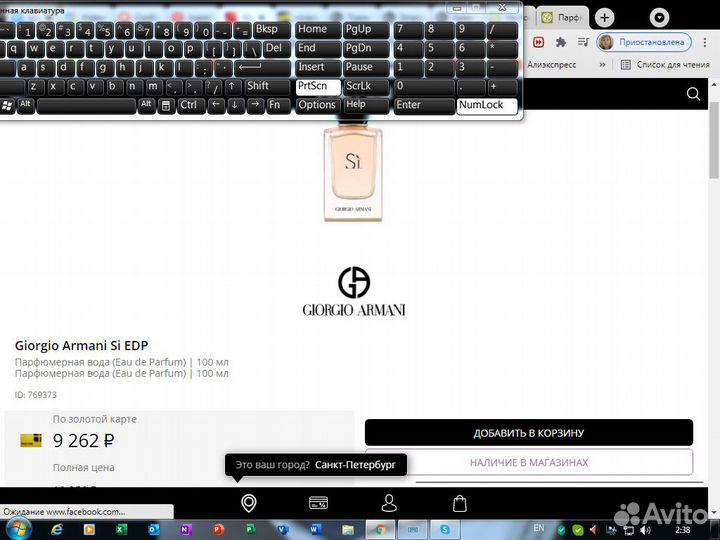
Task: Click the НАЛИЧИЕ В МАГАЗИНАХ button
Action: 528,463
